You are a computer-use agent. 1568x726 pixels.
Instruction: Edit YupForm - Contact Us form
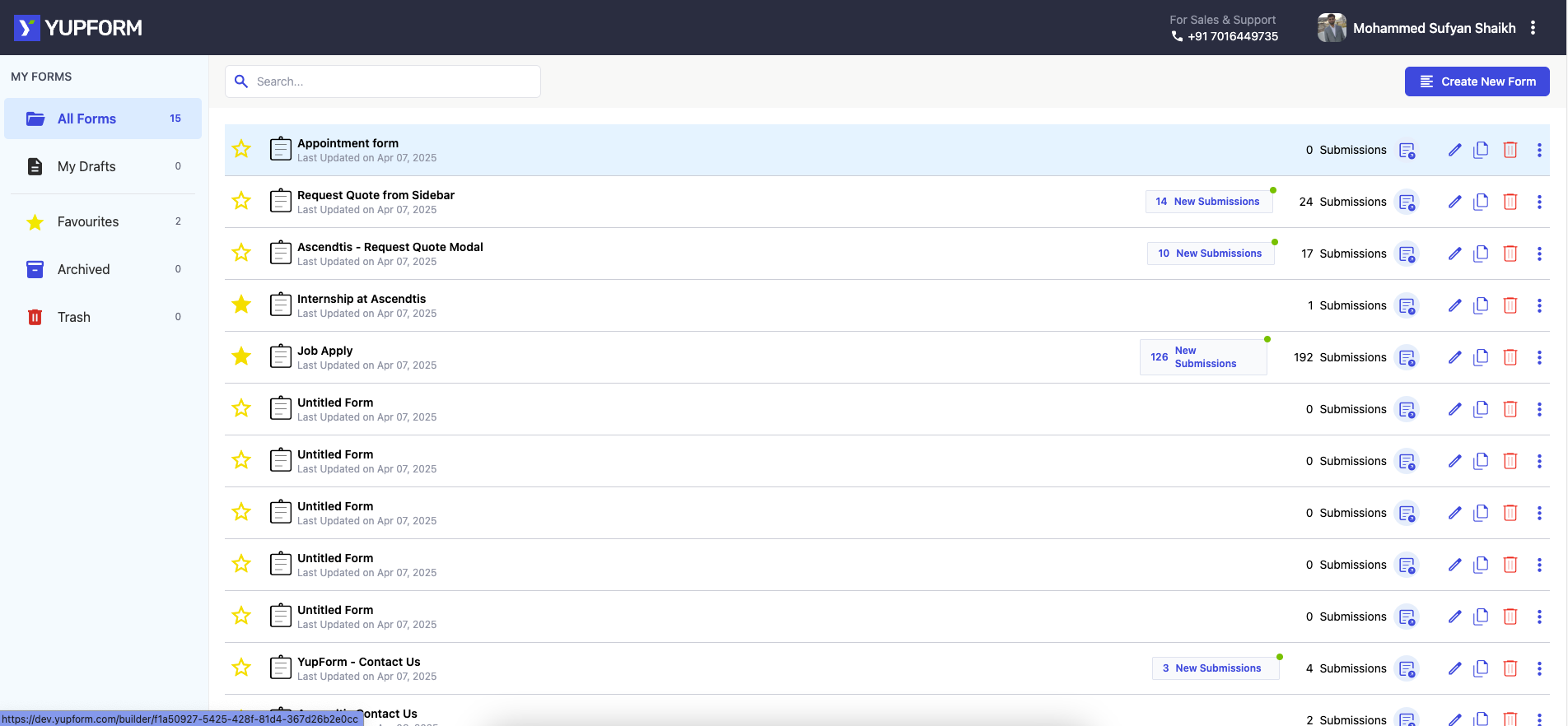1455,668
